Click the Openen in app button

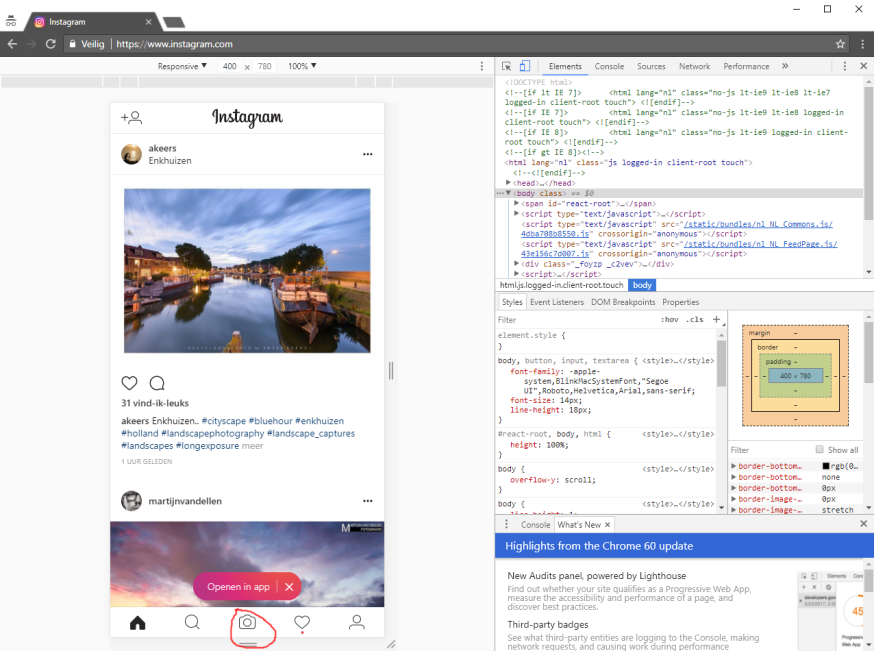pos(238,587)
